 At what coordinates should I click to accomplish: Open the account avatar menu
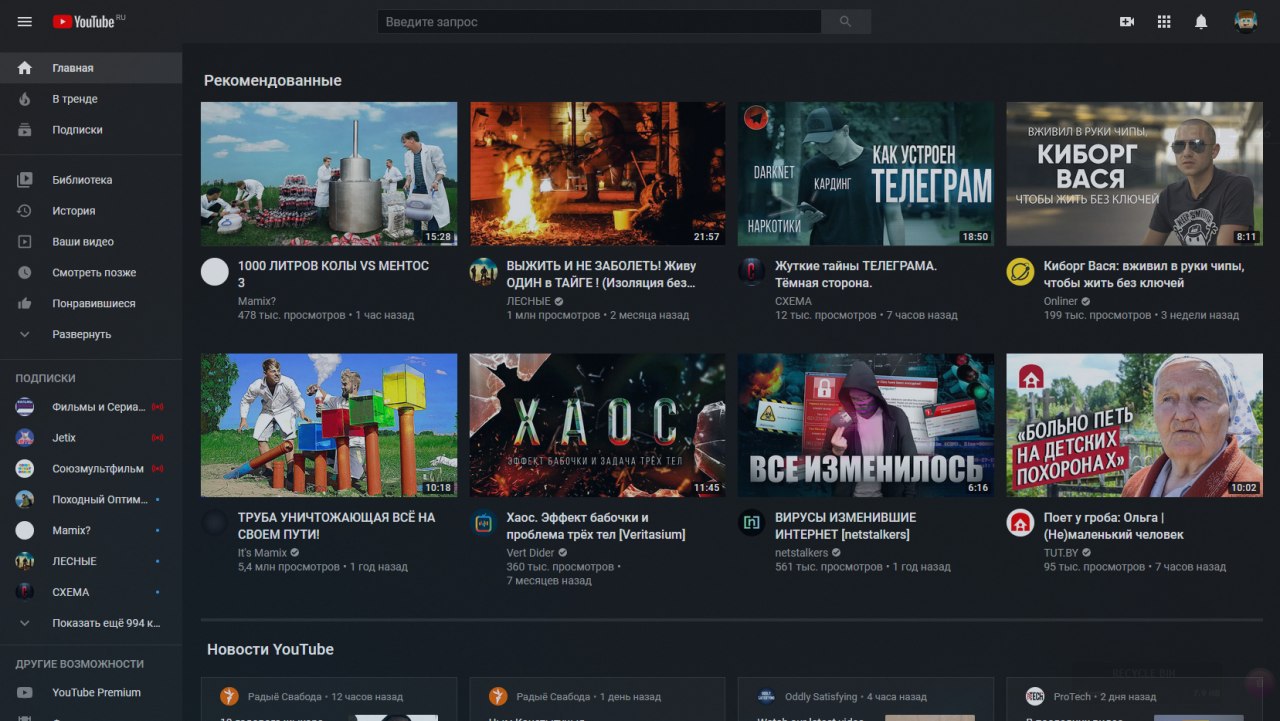(x=1245, y=22)
